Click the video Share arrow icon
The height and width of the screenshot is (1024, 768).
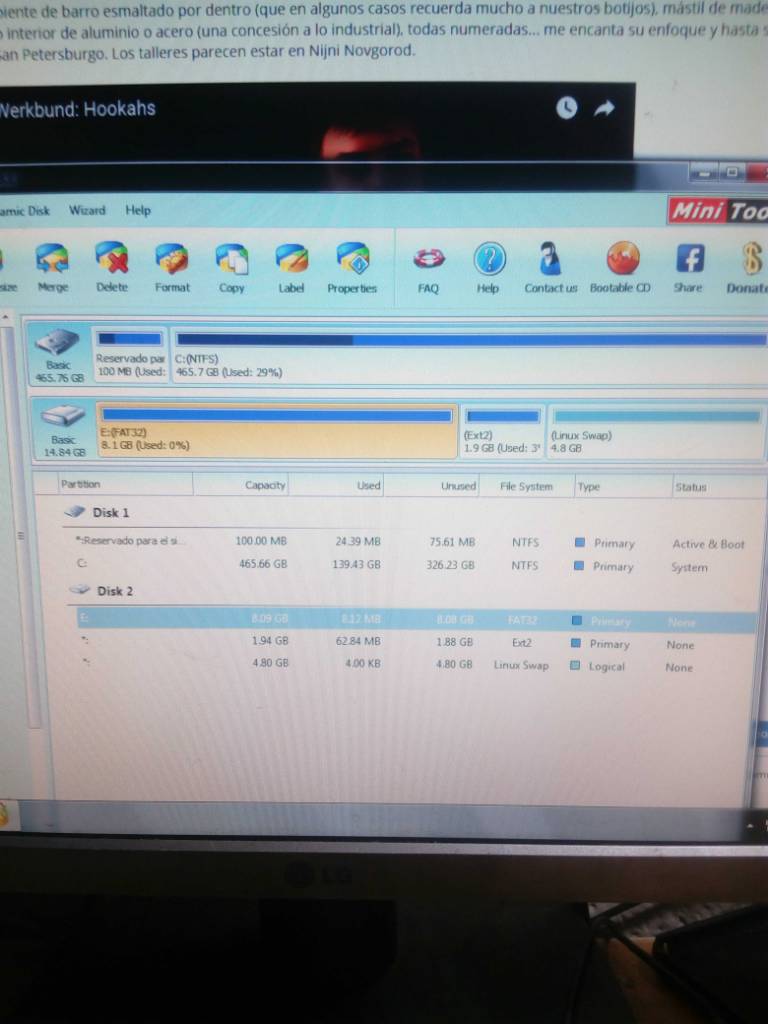pos(605,108)
